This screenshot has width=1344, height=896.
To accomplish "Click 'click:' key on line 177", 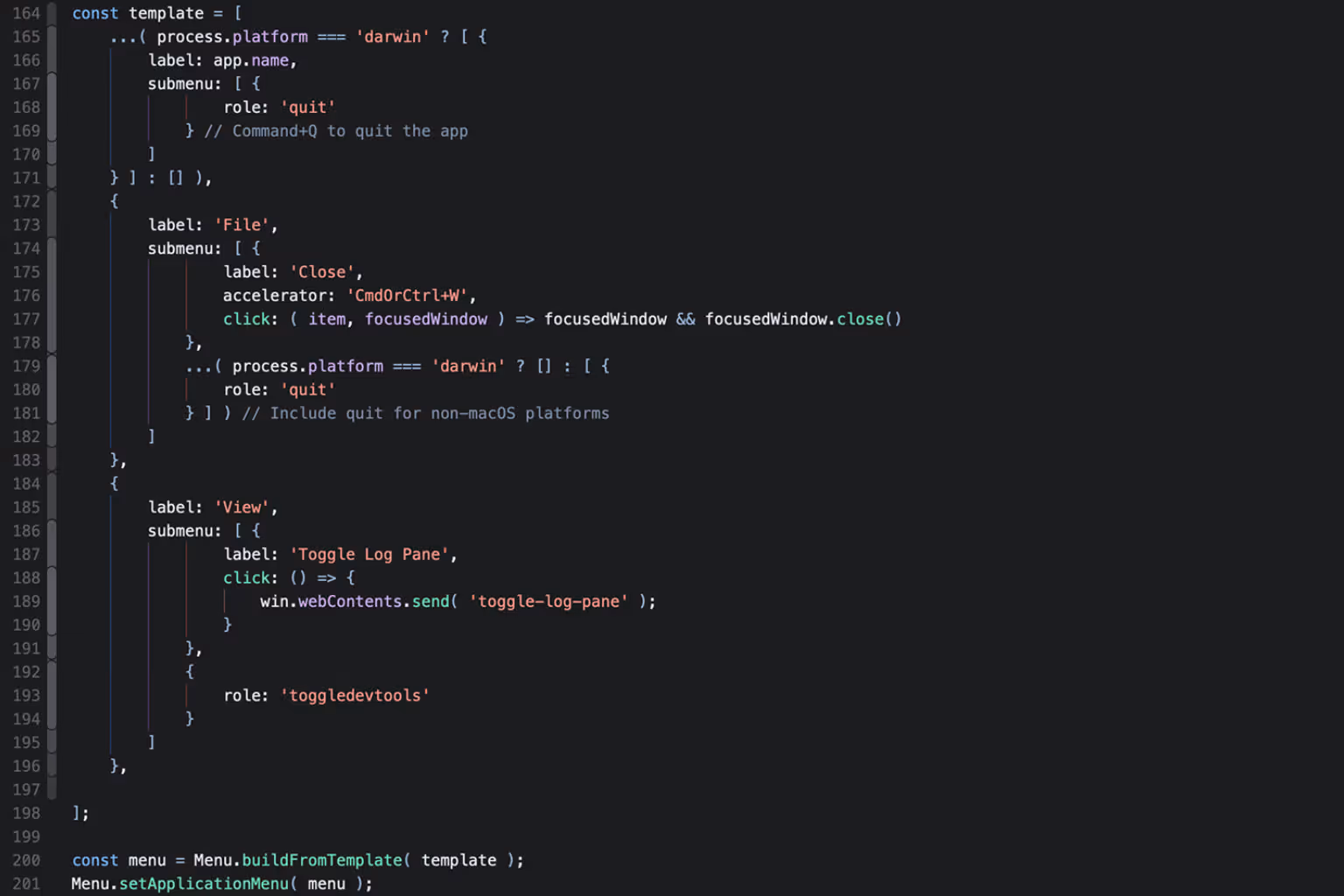I will pos(251,319).
